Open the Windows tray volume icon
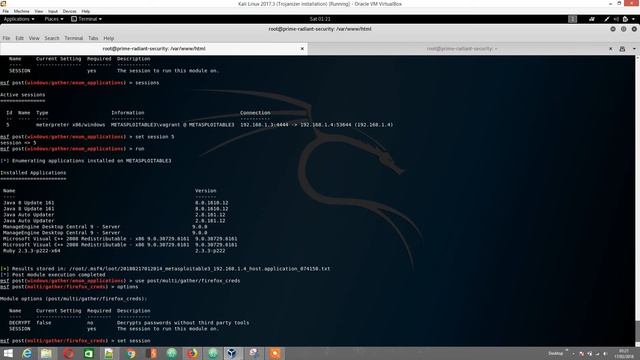This screenshot has width=640, height=360. [x=605, y=353]
